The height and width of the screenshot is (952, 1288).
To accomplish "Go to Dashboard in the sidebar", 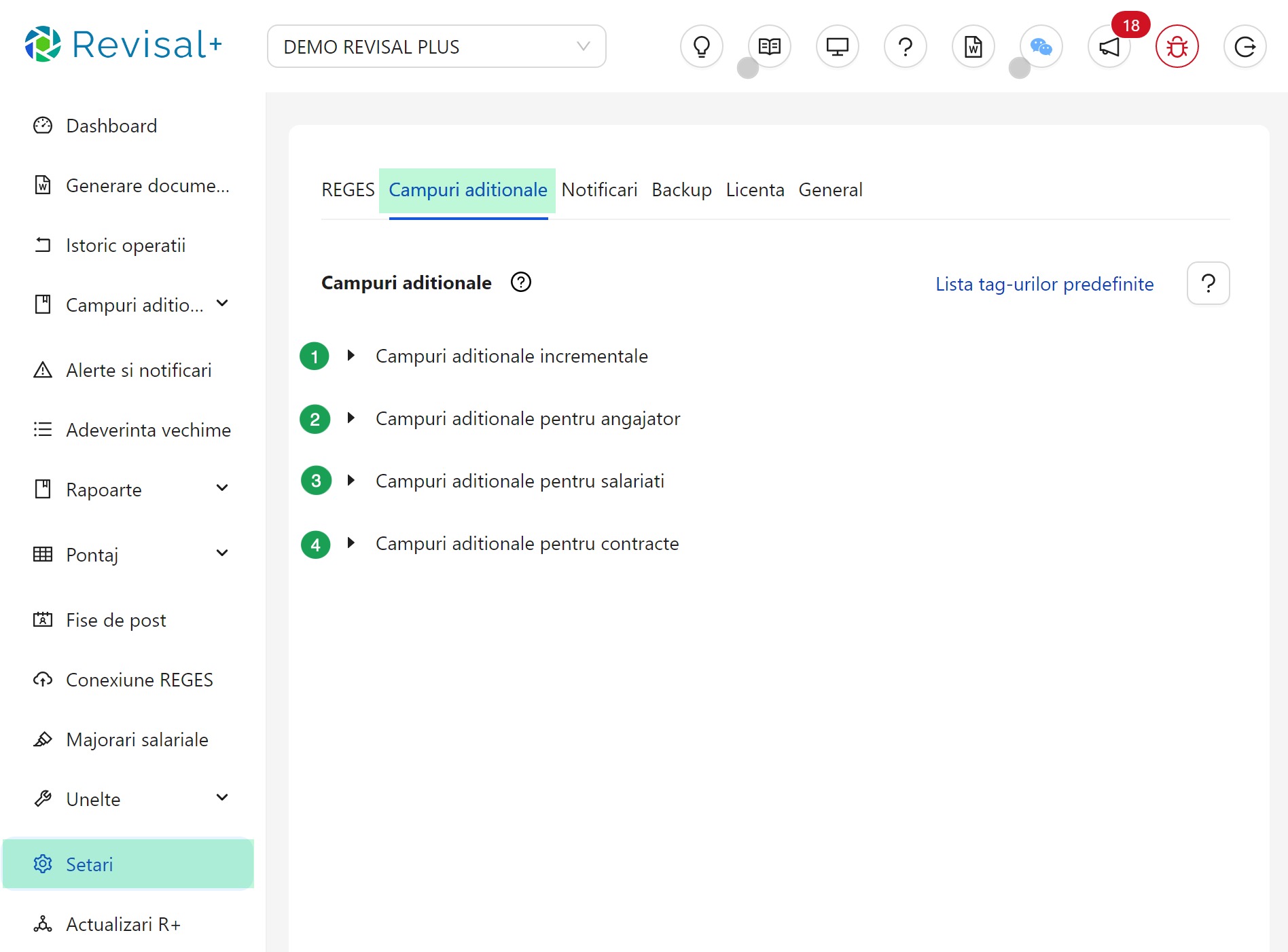I will (111, 126).
